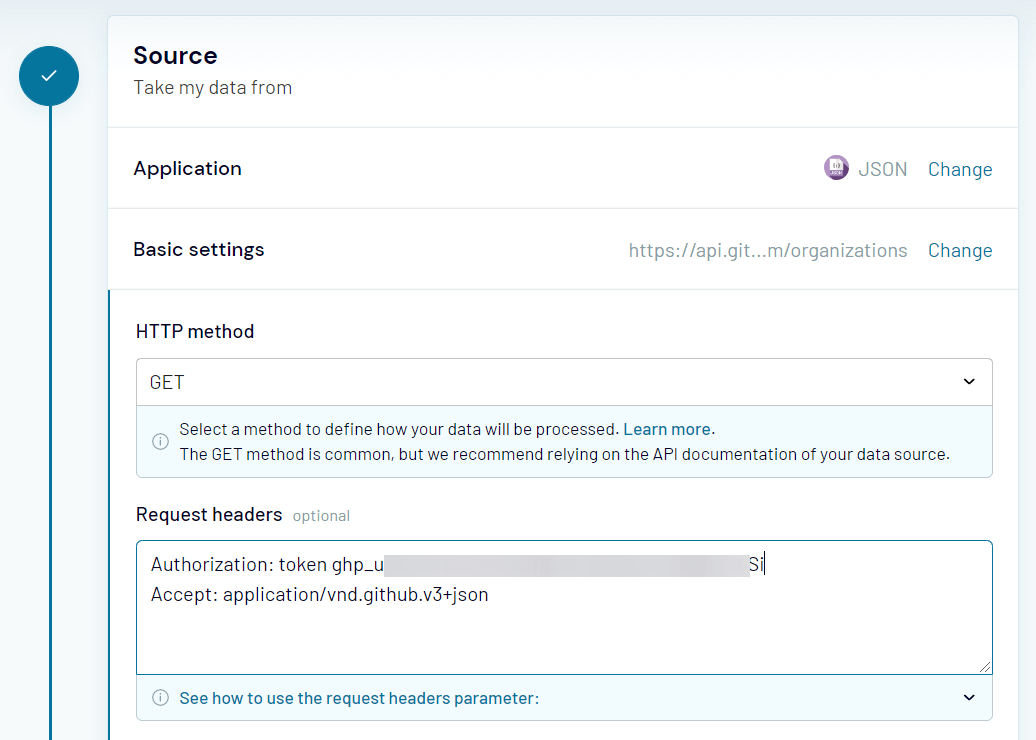Click the api.git...m/organizations URL text

(767, 250)
